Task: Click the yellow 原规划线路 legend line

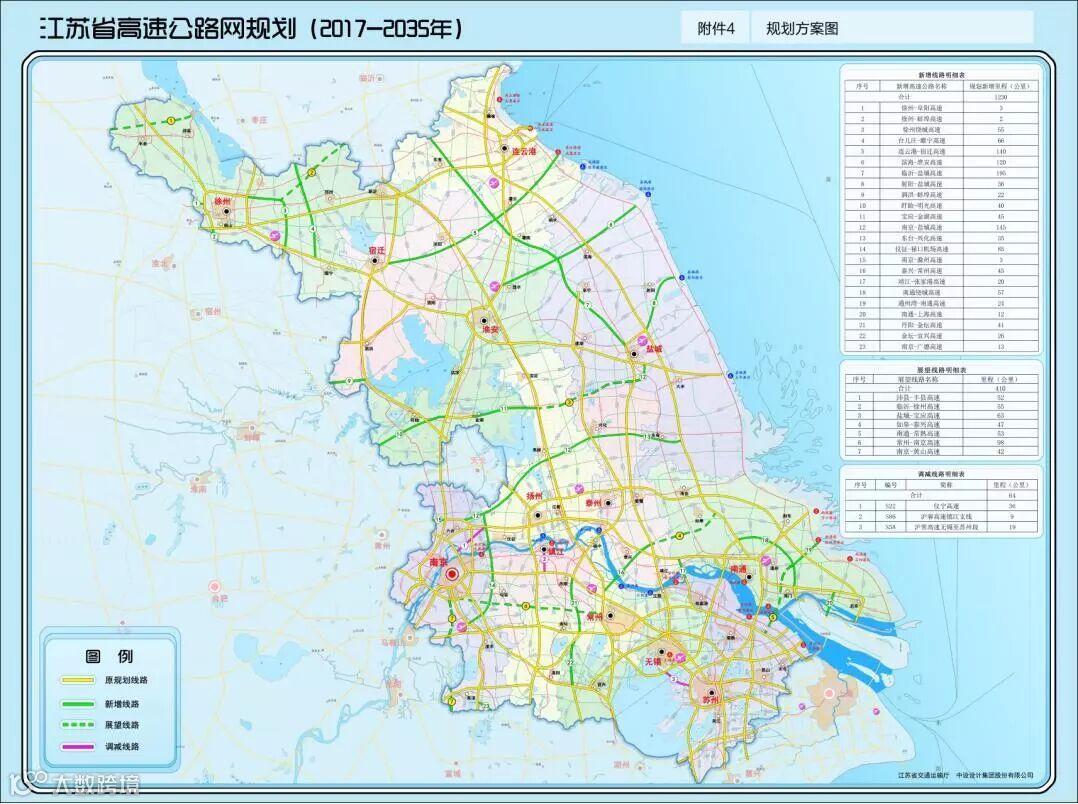Action: 77,680
